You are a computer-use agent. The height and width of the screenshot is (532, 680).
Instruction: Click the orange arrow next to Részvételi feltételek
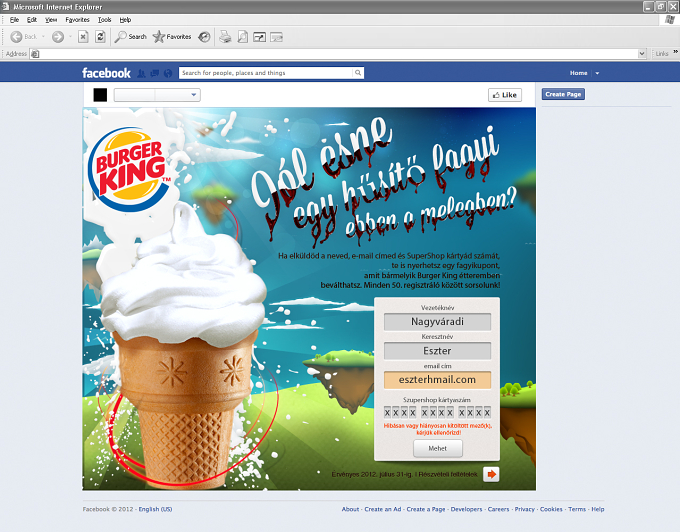pyautogui.click(x=491, y=474)
